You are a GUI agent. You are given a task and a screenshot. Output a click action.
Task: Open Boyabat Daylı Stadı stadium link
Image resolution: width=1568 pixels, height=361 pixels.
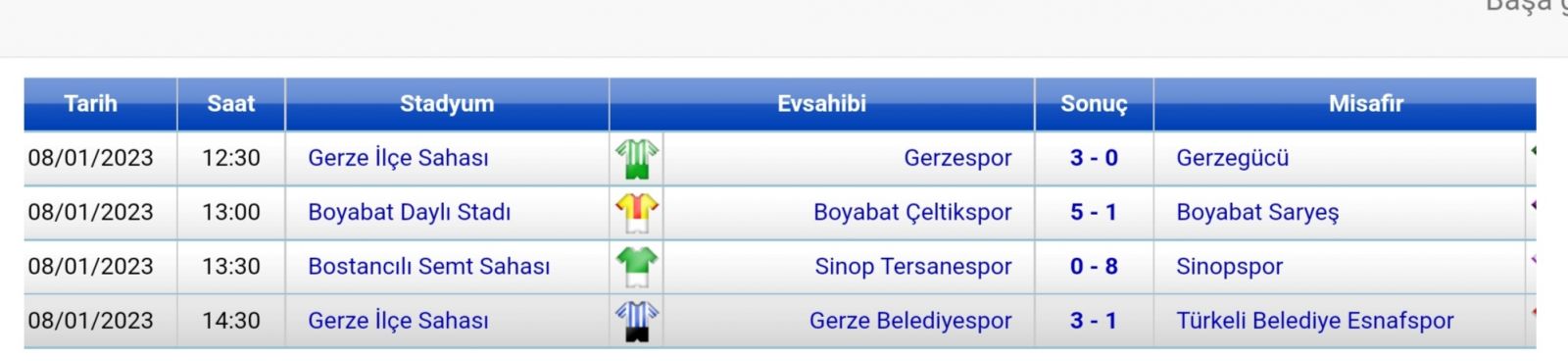click(409, 212)
